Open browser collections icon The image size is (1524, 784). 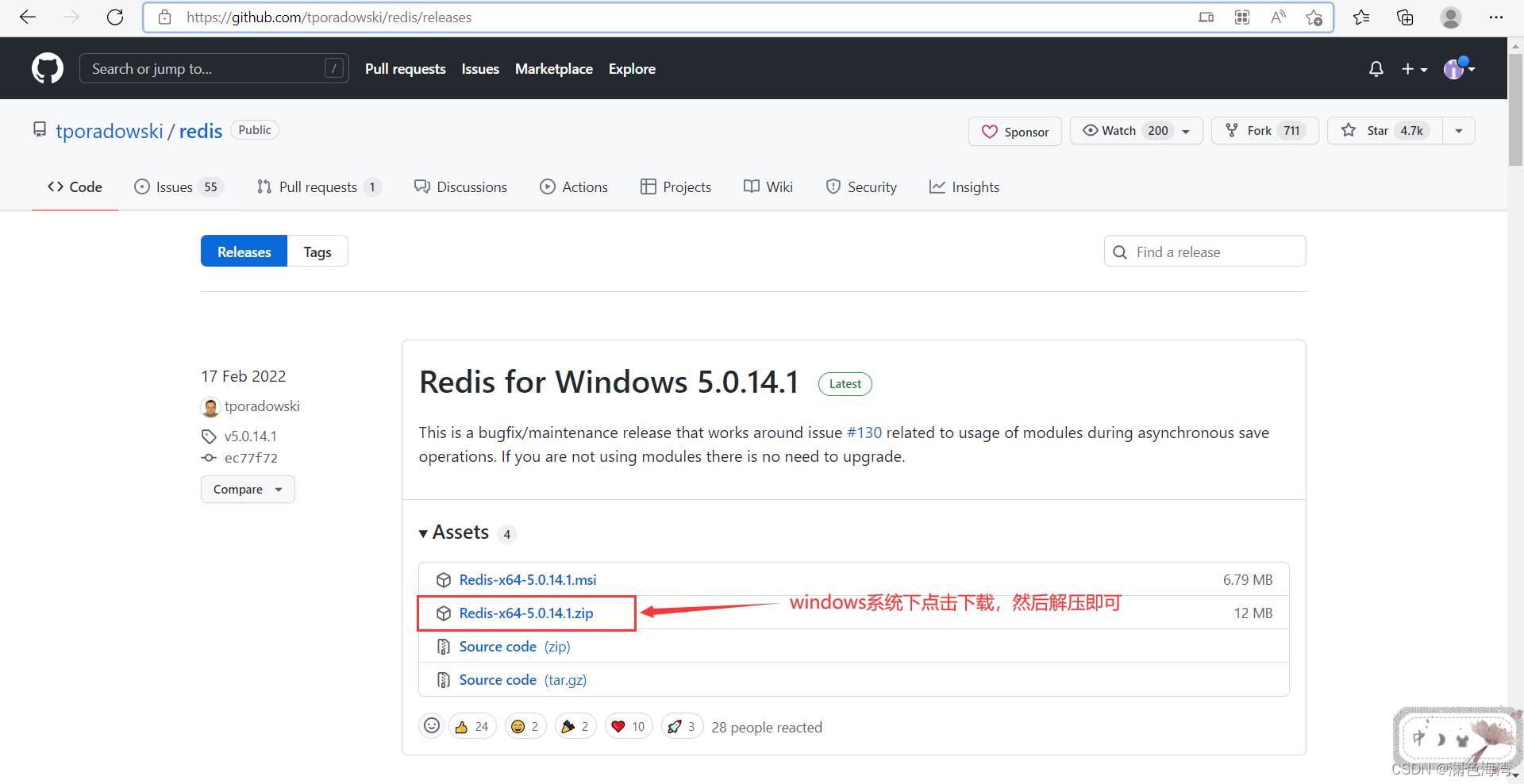coord(1405,17)
